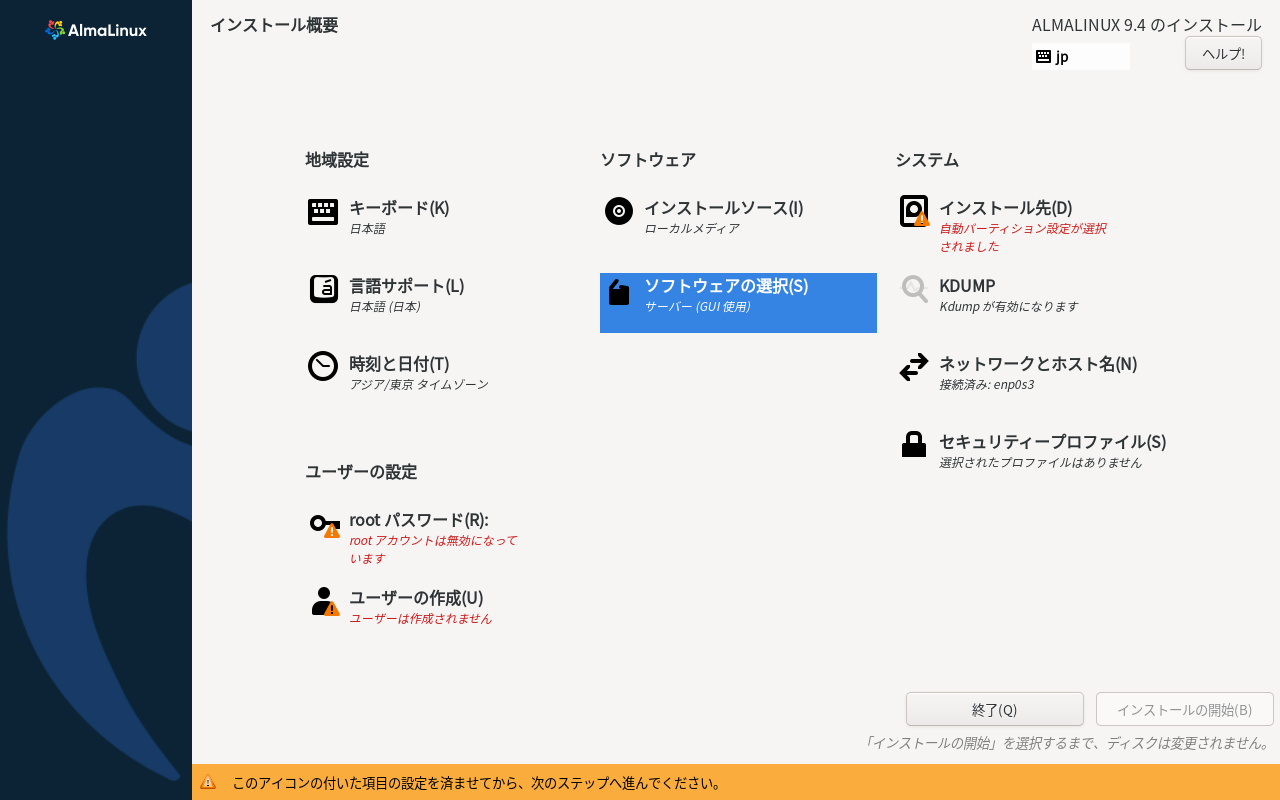Click the jp keyboard layout indicator

(1081, 56)
